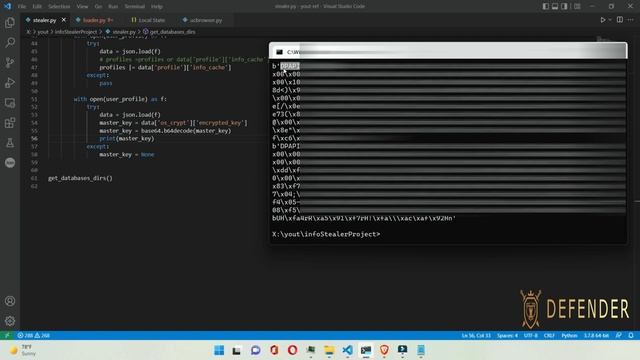This screenshot has height=360, width=640.
Task: Open the Windows Start button
Action: [219, 350]
